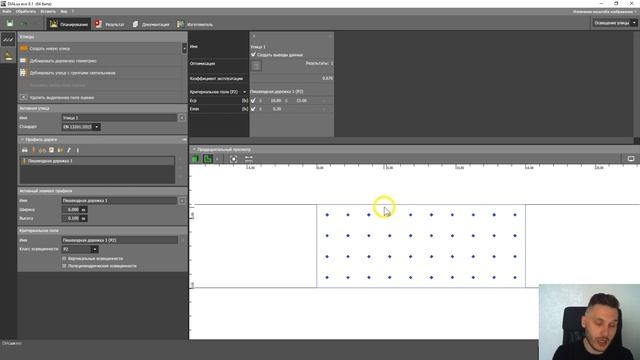Click the active street name field Улица 1
Image resolution: width=640 pixels, height=360 pixels.
click(x=119, y=118)
